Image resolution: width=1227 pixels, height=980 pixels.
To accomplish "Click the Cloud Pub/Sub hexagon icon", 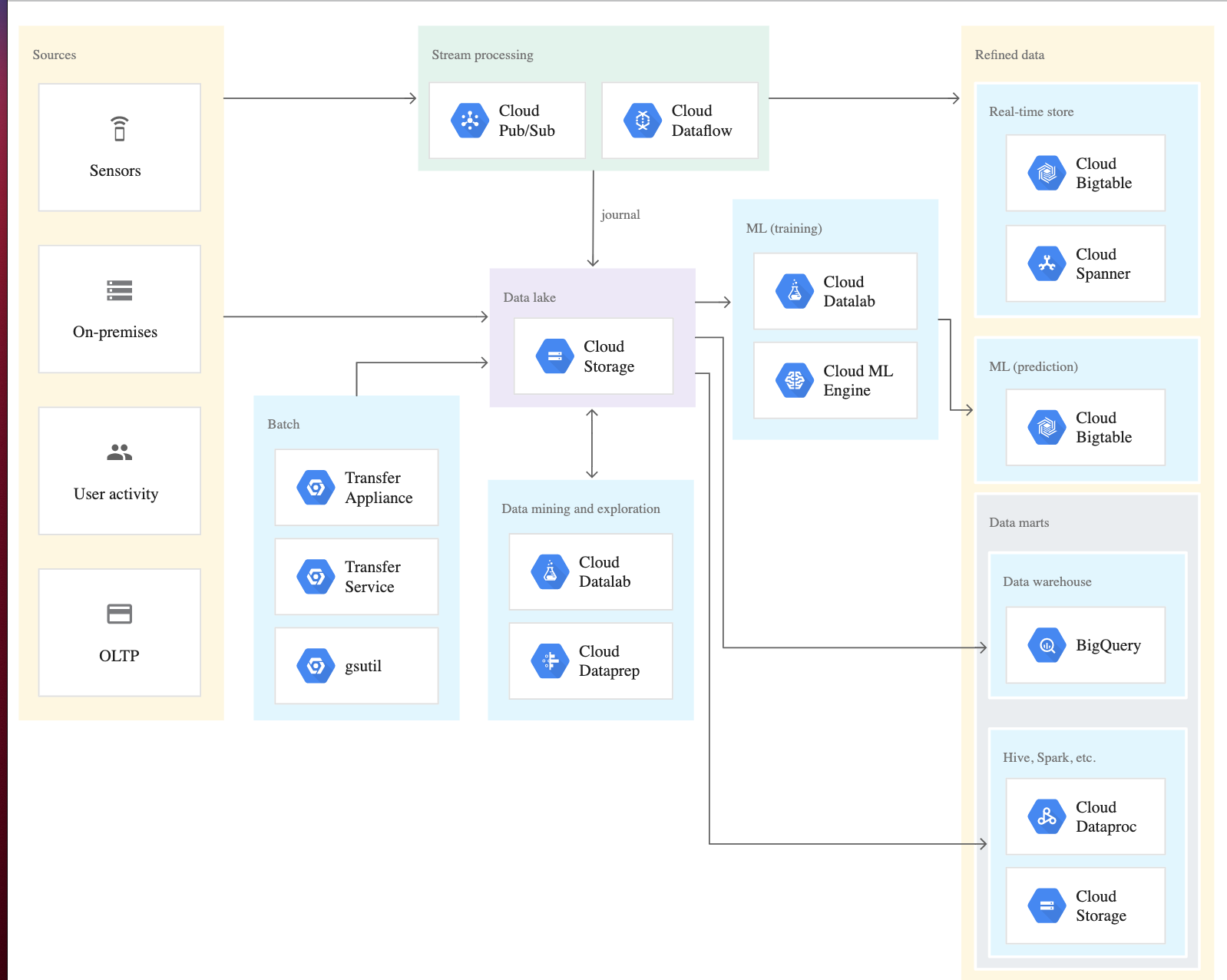I will [x=470, y=121].
